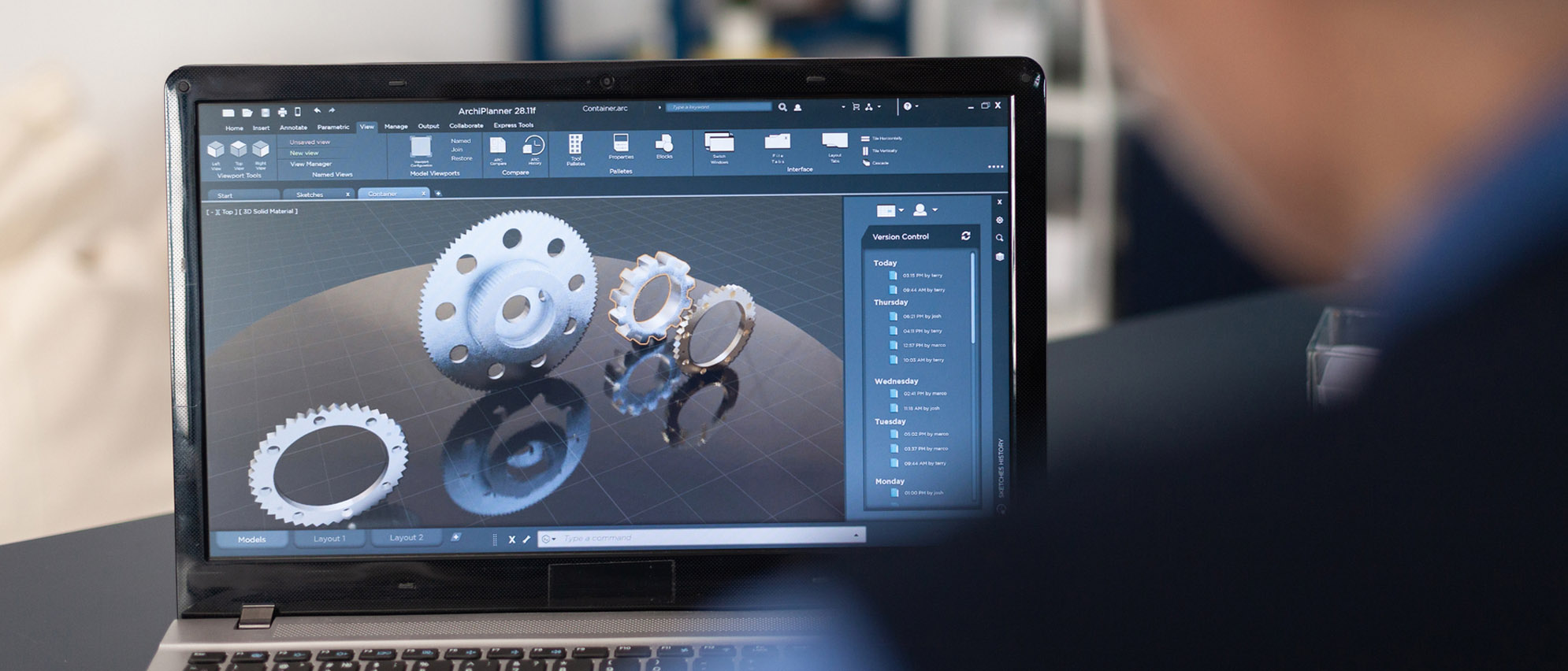The height and width of the screenshot is (671, 1568).
Task: Launch ARC Compare tool
Action: point(498,150)
